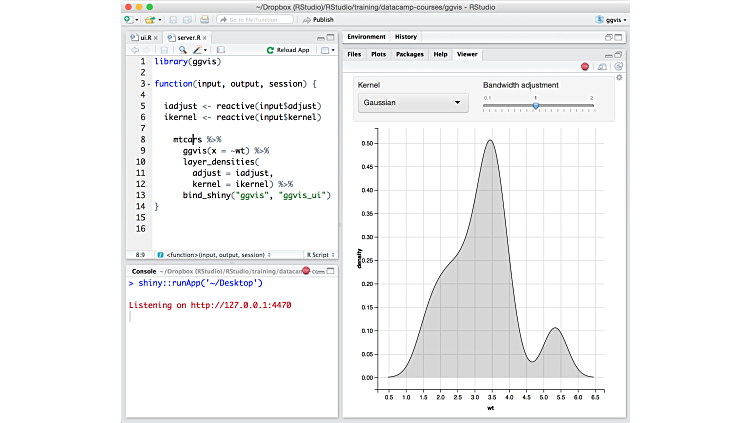
Task: Click the code tools wand icon
Action: [x=198, y=49]
